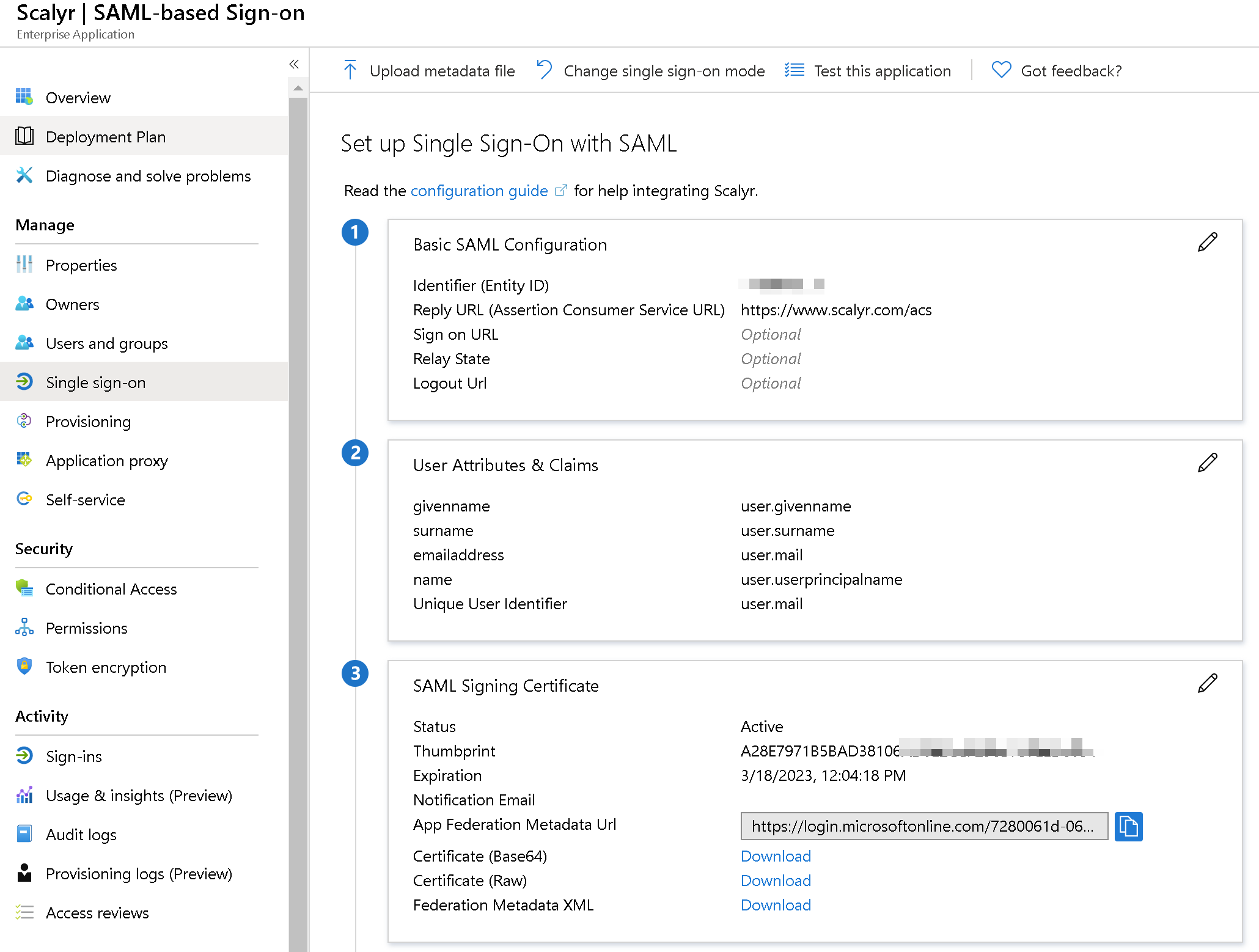Download Certificate (Base64)
Image resolution: width=1259 pixels, height=952 pixels.
tap(776, 856)
